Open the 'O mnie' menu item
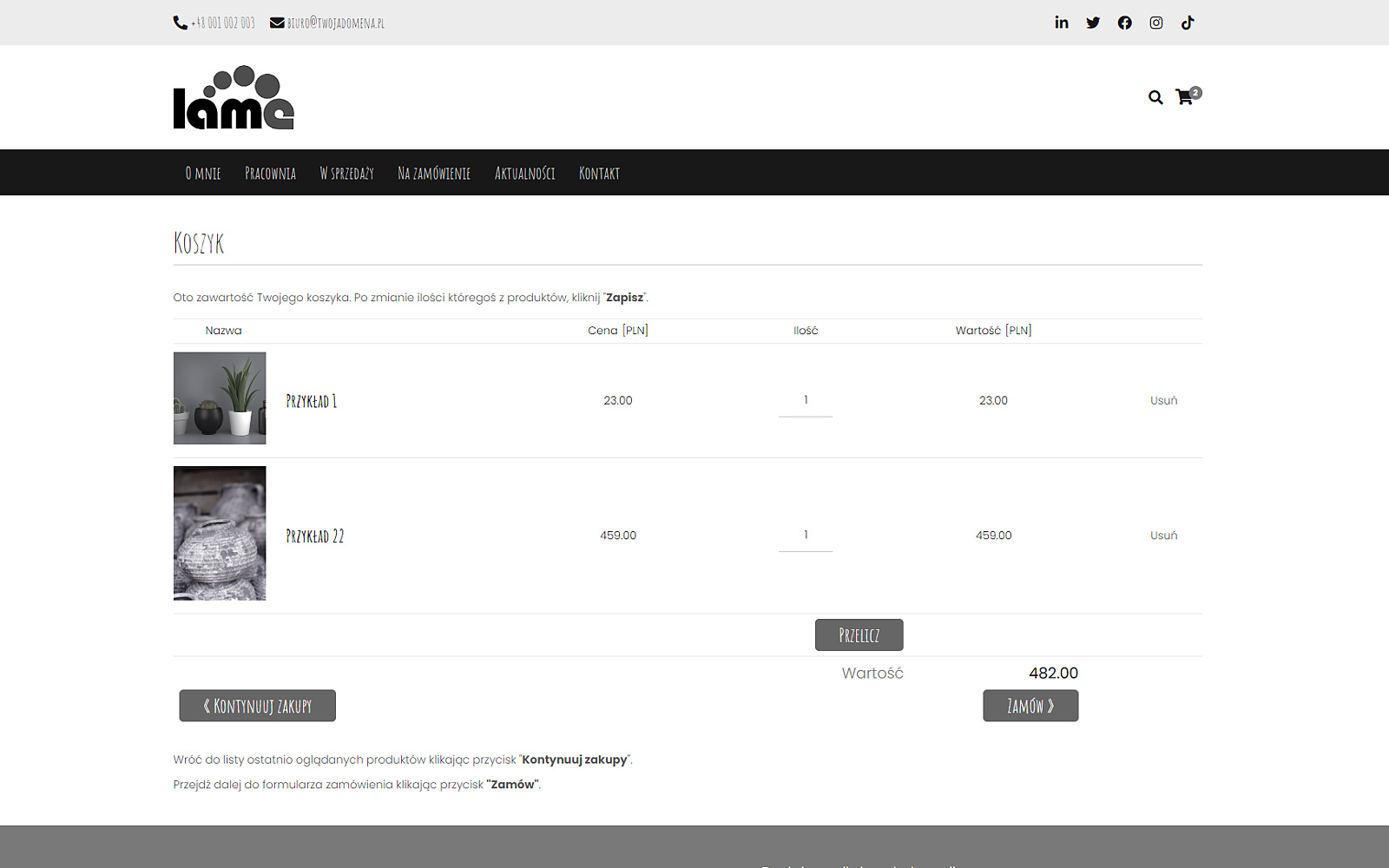Image resolution: width=1389 pixels, height=868 pixels. pos(203,174)
